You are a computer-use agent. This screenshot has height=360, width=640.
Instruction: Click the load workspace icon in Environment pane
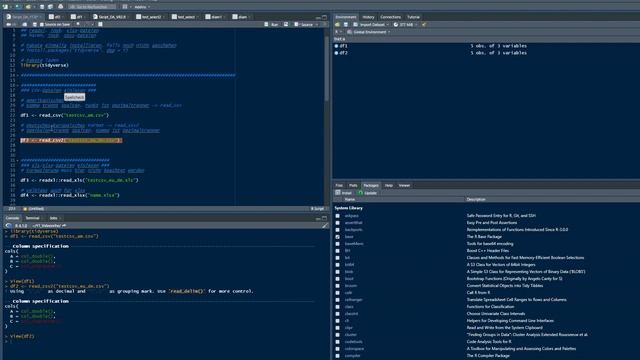pyautogui.click(x=337, y=24)
